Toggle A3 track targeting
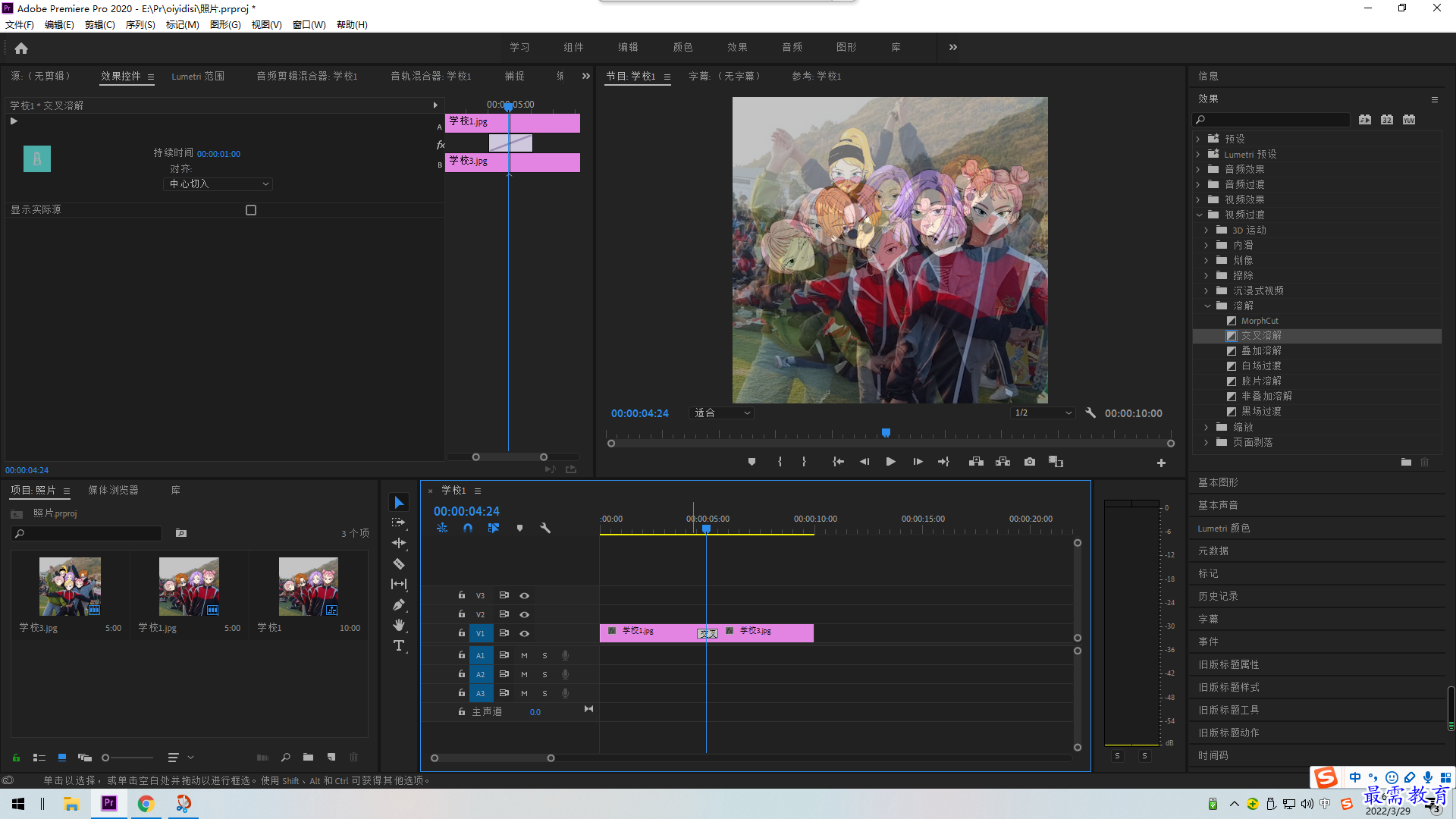This screenshot has width=1456, height=819. coord(481,693)
